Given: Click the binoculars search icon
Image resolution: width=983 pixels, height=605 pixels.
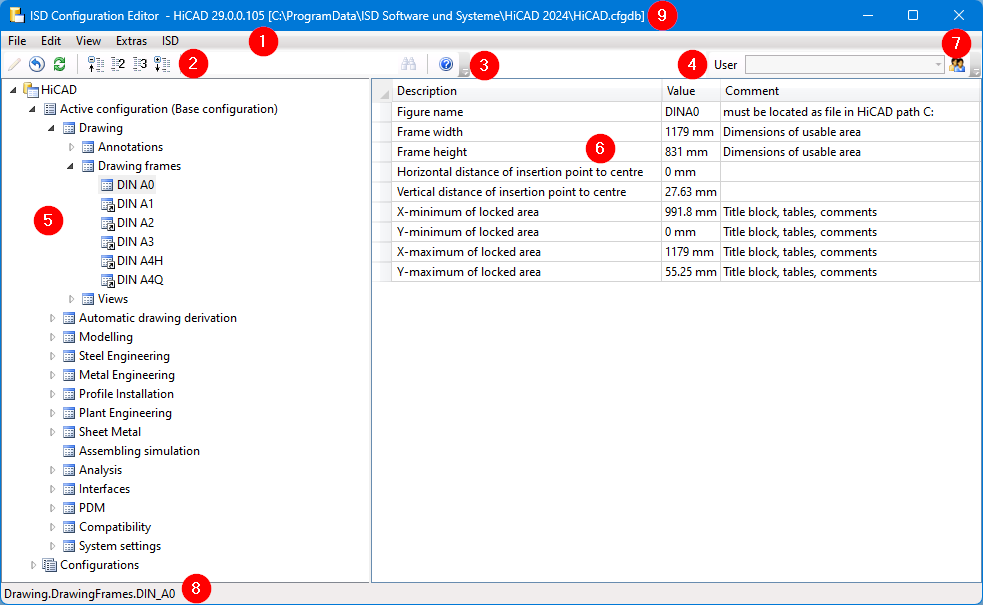Looking at the screenshot, I should [409, 64].
